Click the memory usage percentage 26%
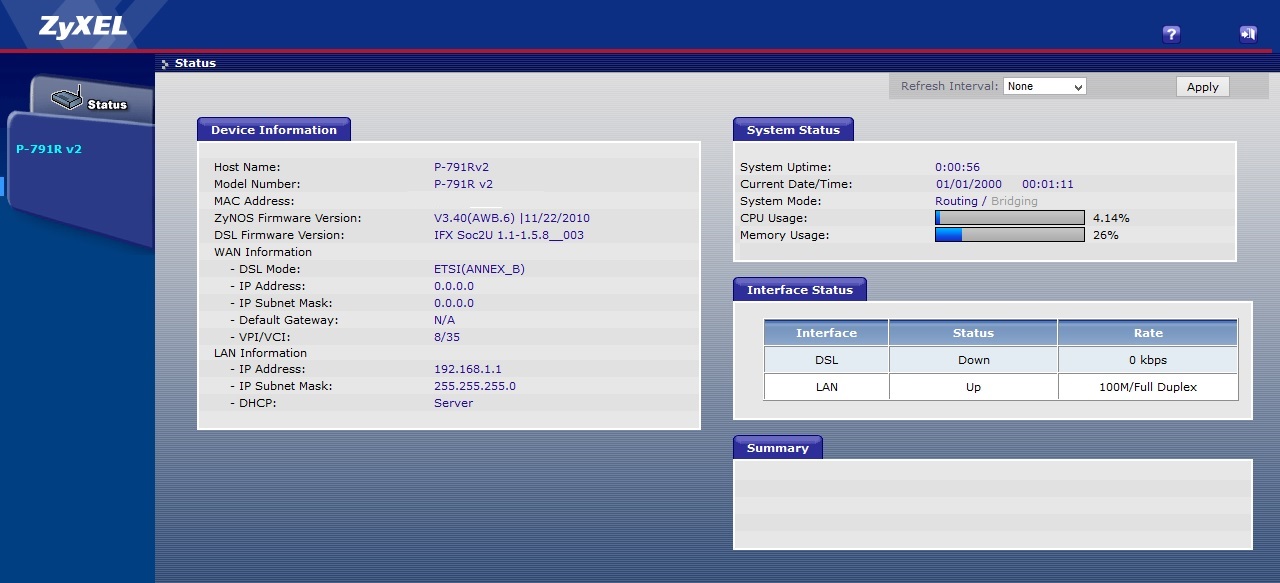The image size is (1280, 583). pyautogui.click(x=1106, y=235)
